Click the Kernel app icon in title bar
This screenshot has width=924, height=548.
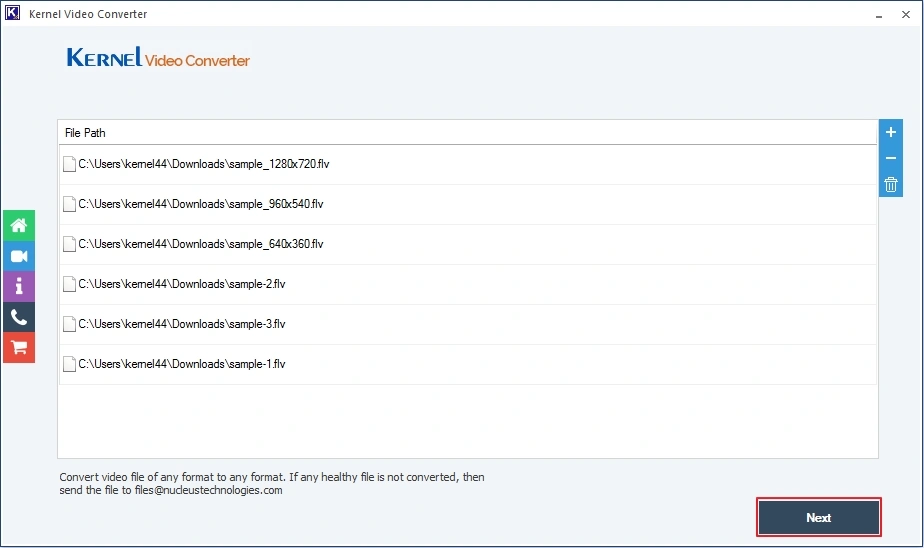coord(12,13)
